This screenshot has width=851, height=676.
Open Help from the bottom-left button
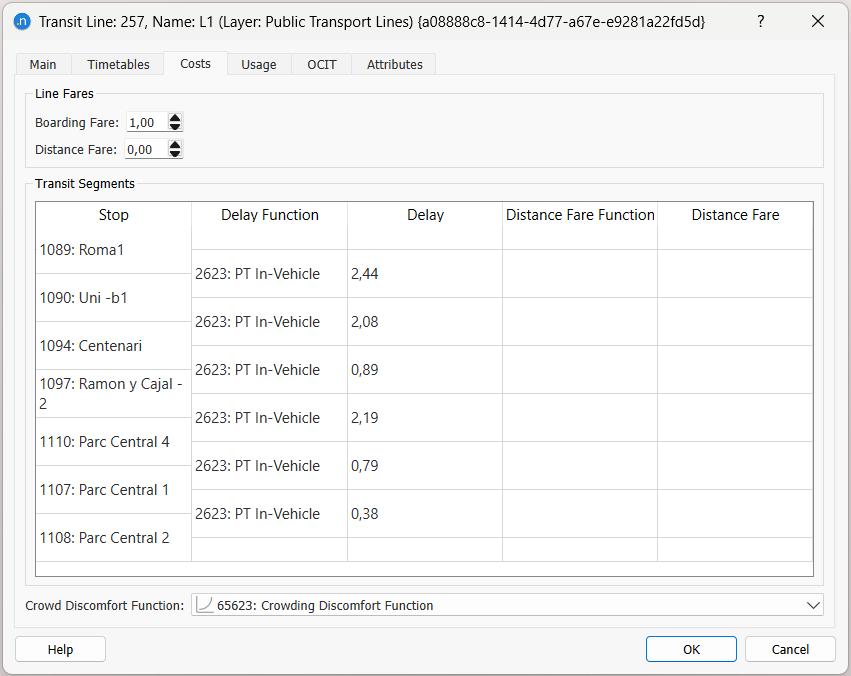pos(59,649)
